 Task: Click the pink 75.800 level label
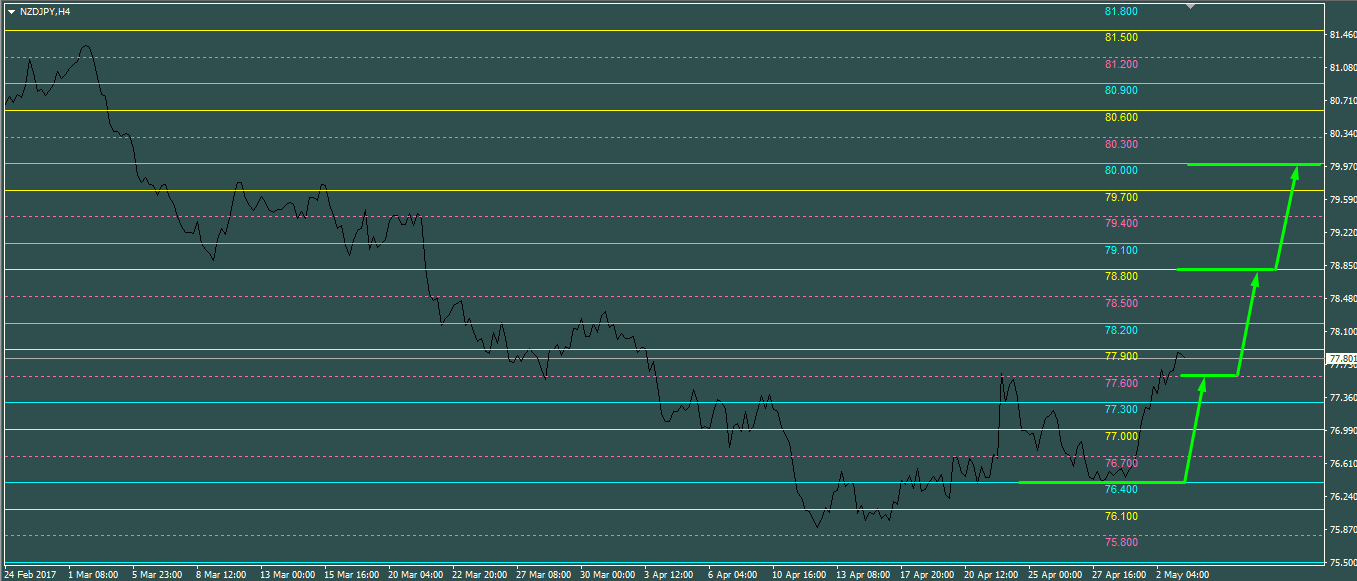1121,542
